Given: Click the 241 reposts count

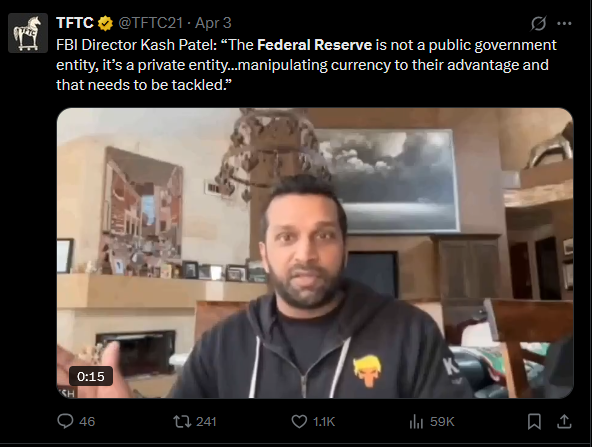Looking at the screenshot, I should tap(206, 421).
